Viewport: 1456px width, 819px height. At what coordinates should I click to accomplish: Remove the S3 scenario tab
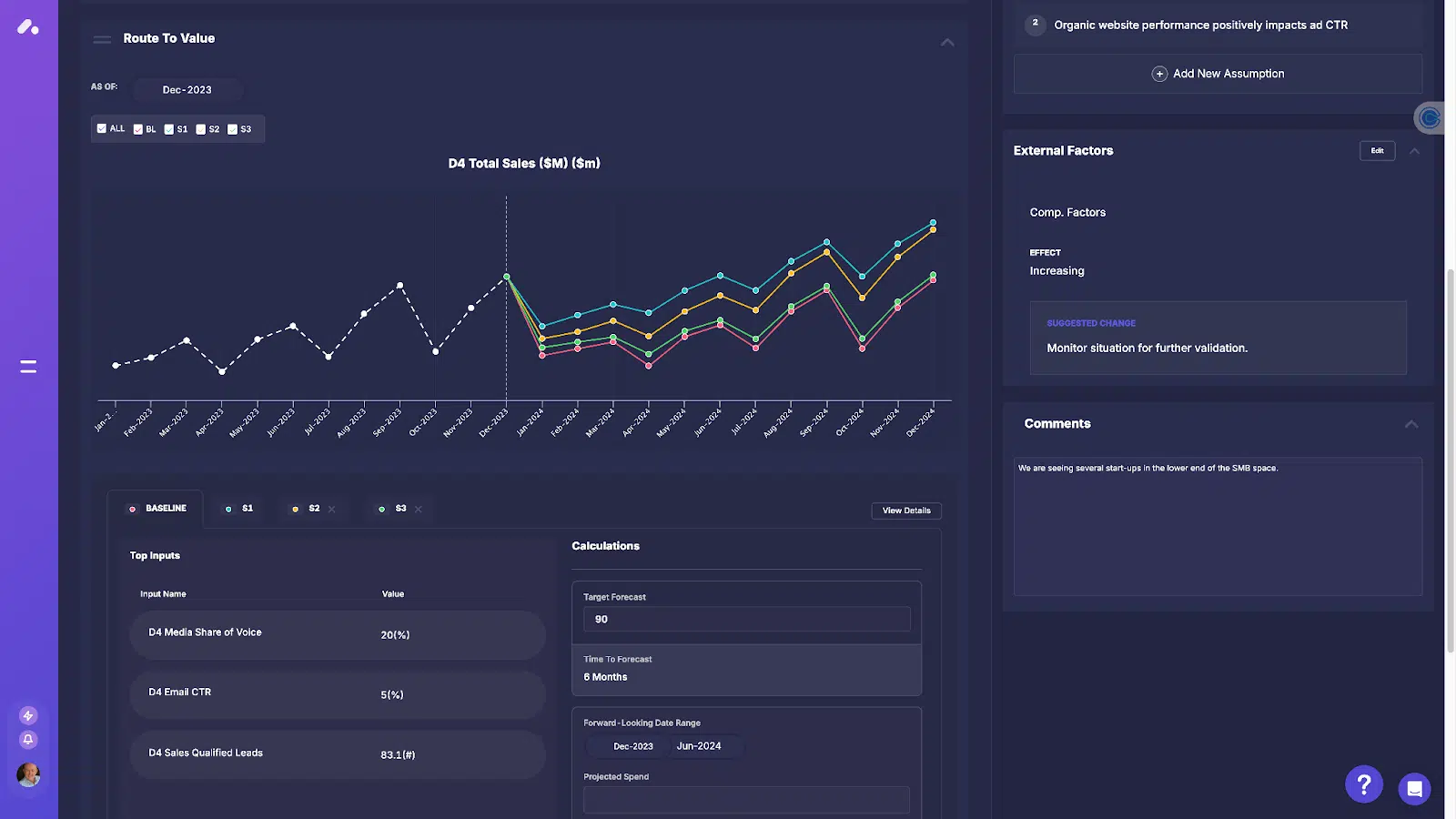coord(419,510)
